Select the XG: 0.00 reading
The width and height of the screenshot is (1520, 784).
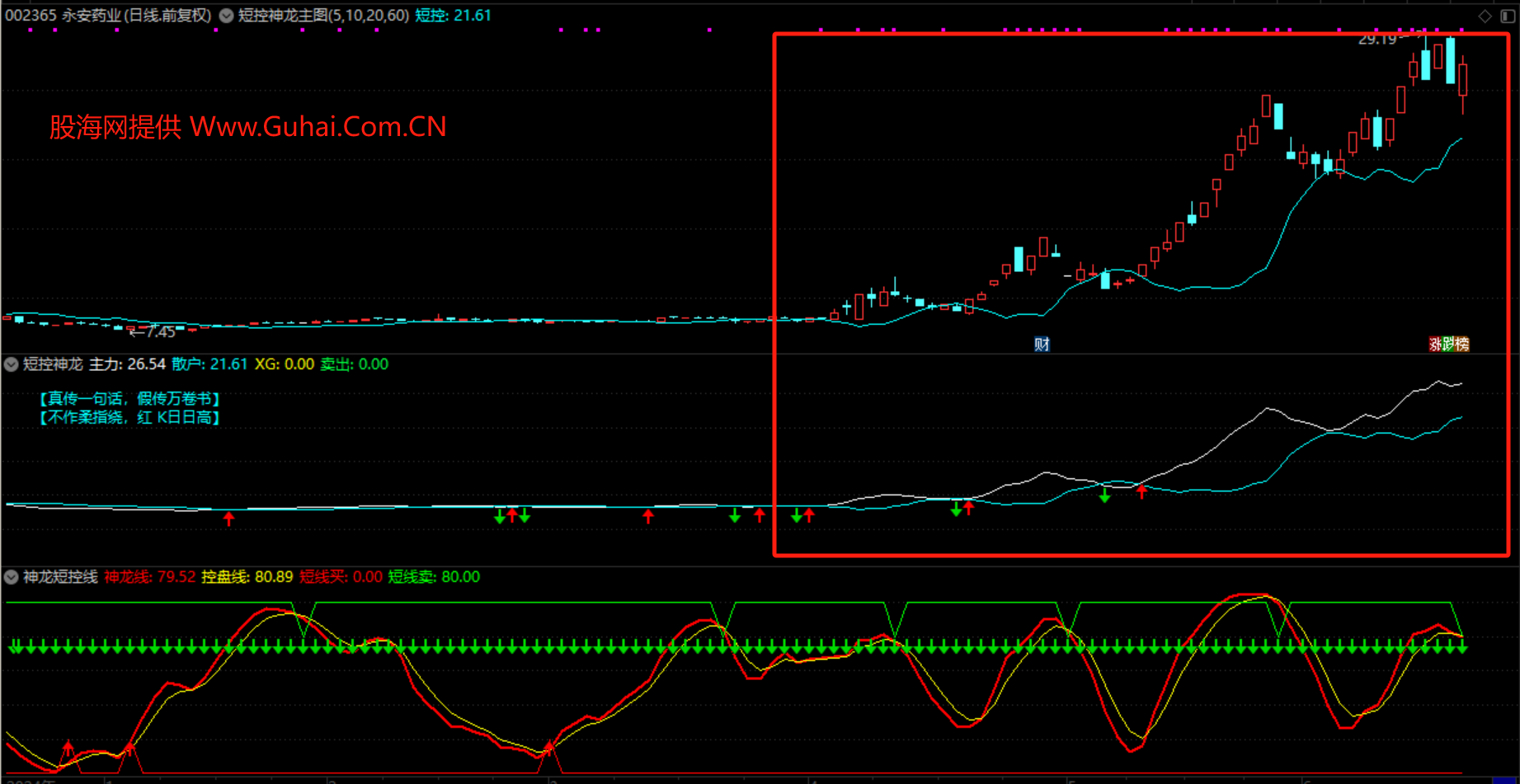pos(285,364)
